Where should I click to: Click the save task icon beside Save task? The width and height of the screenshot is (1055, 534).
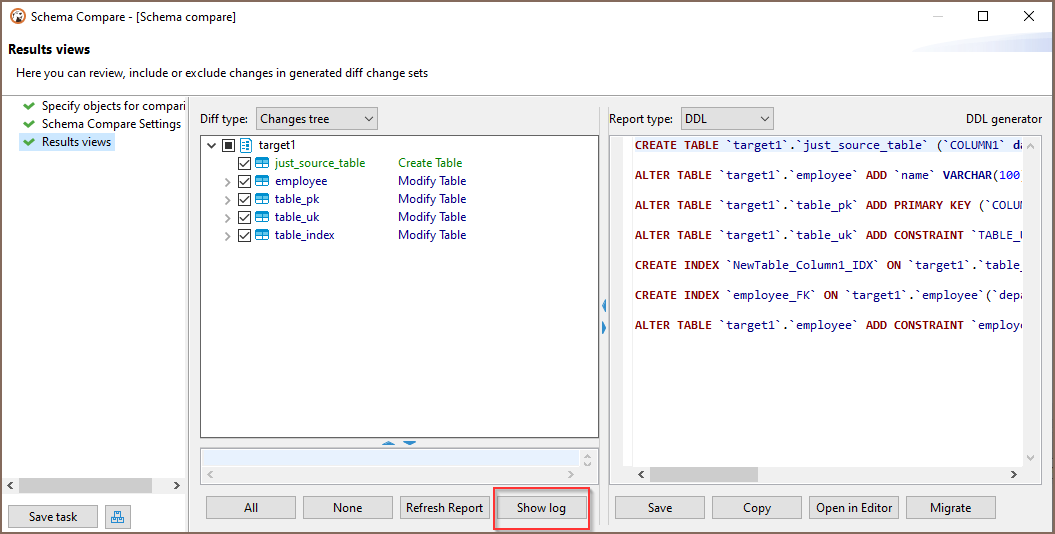(x=117, y=517)
